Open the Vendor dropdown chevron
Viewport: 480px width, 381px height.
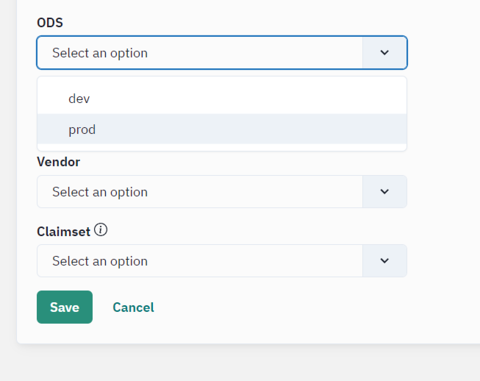[x=384, y=192]
